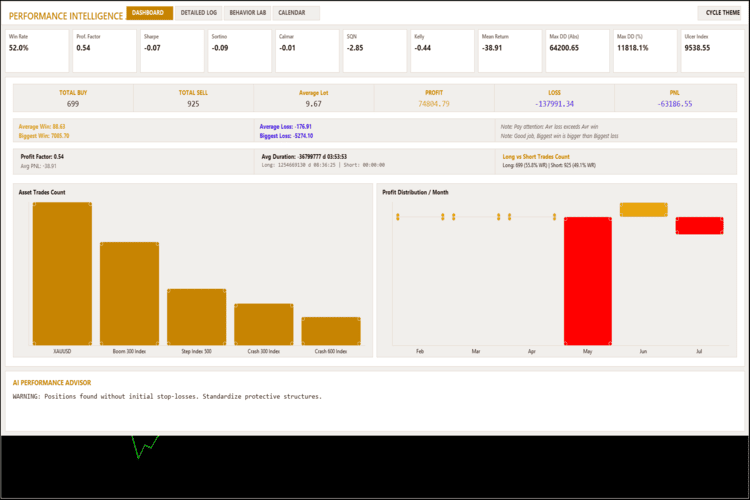Select the SQN -2.85 card
Screen dimensions: 750x500
375,51
